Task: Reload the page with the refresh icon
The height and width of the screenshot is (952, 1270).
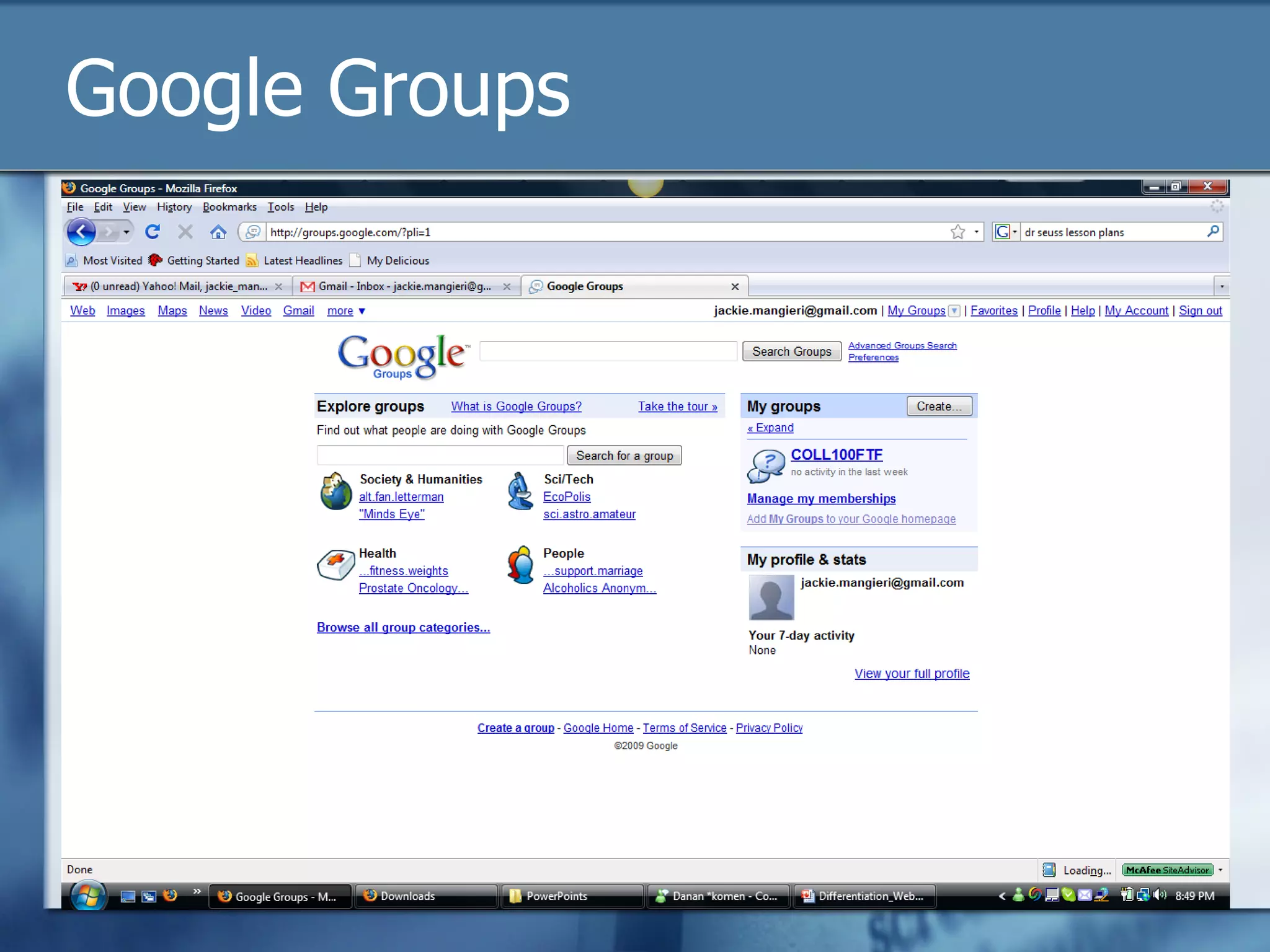Action: pyautogui.click(x=153, y=232)
